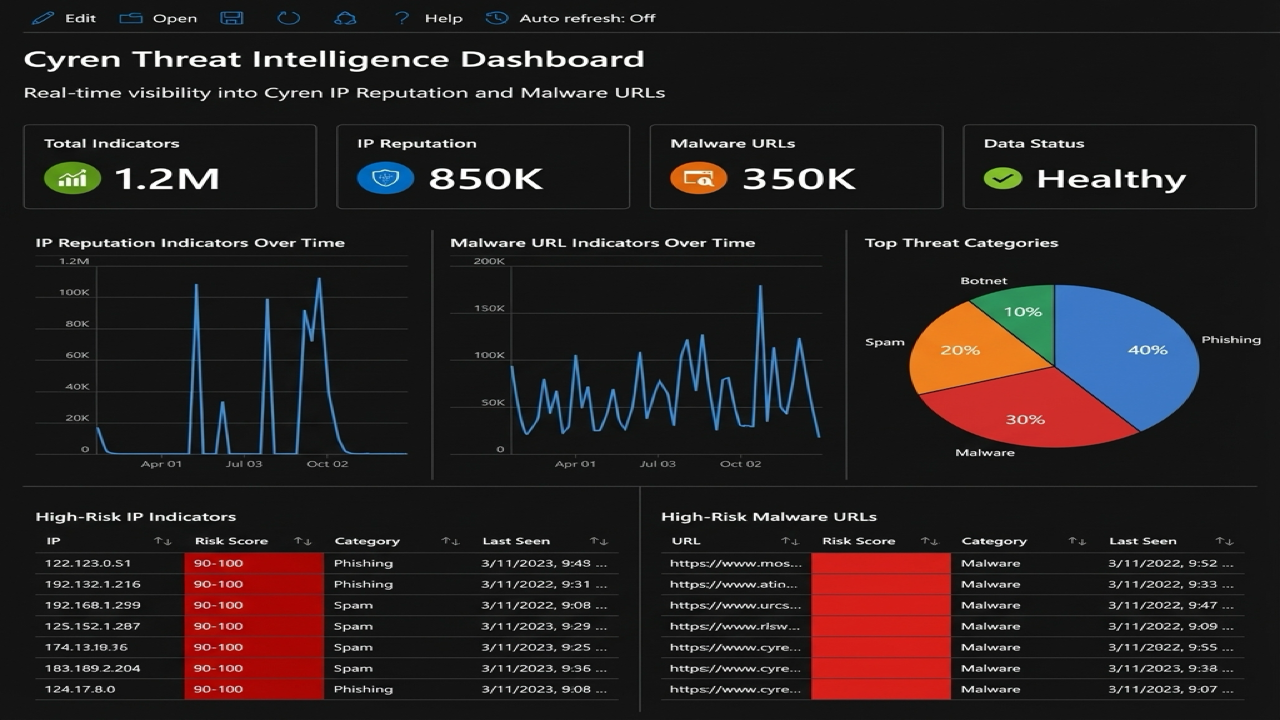Image resolution: width=1280 pixels, height=720 pixels.
Task: Refresh the dashboard with the circular arrow icon
Action: (289, 18)
